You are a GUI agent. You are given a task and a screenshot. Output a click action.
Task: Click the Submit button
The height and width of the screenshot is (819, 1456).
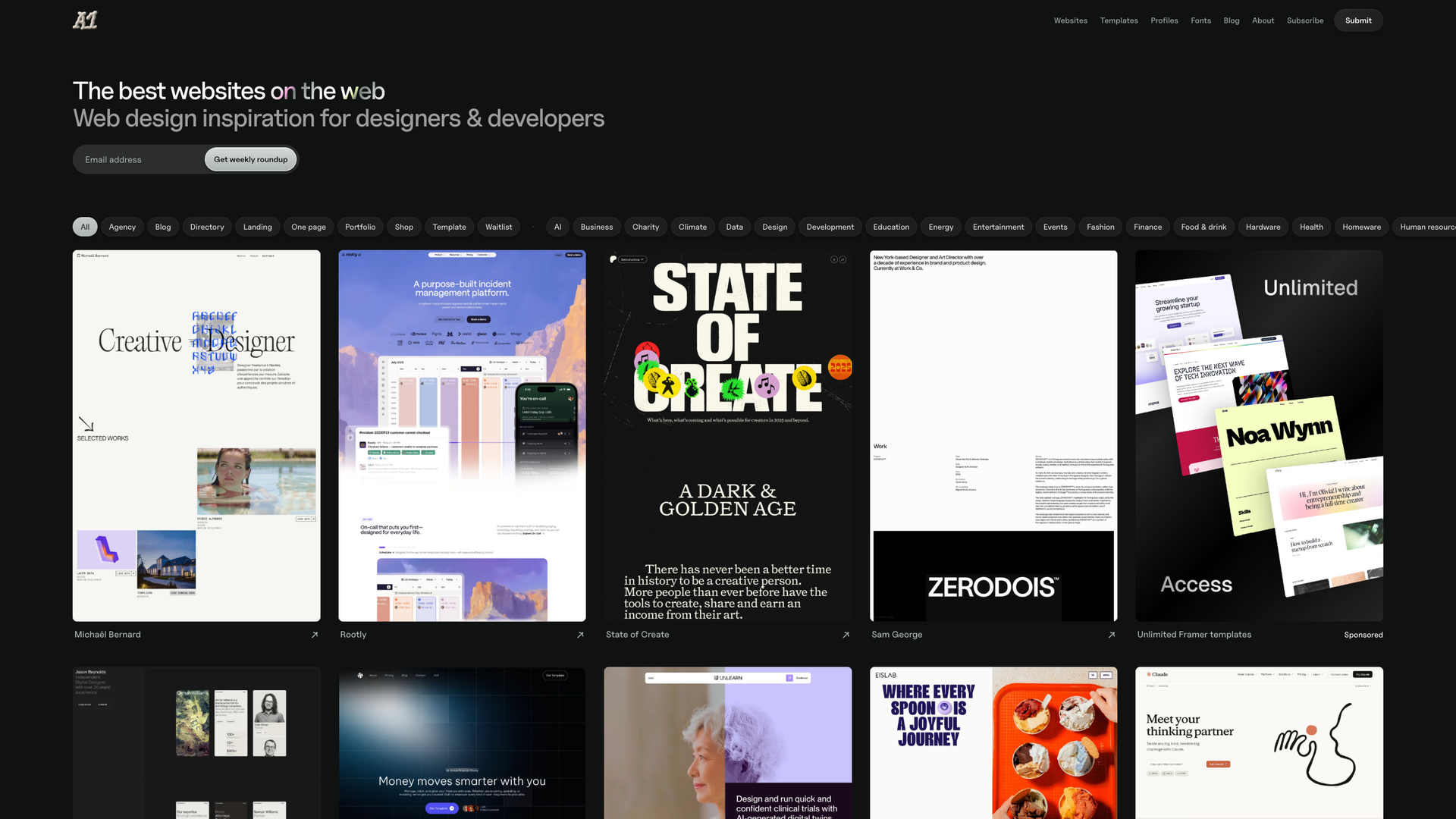click(1357, 20)
